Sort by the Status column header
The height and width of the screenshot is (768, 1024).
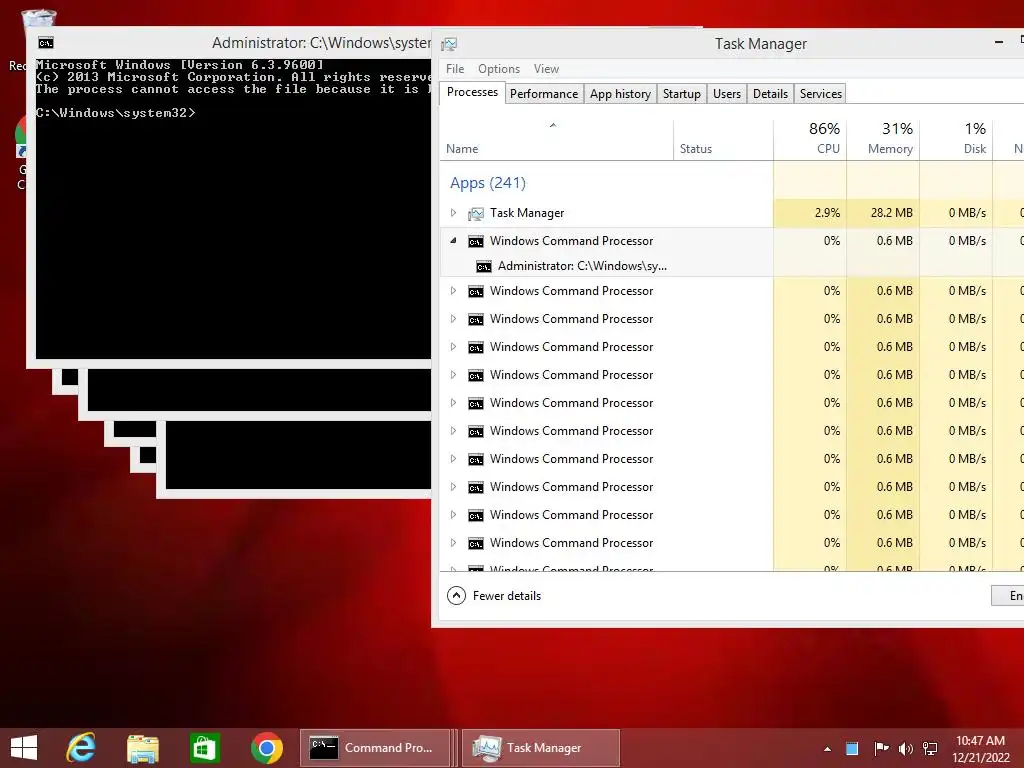point(724,140)
